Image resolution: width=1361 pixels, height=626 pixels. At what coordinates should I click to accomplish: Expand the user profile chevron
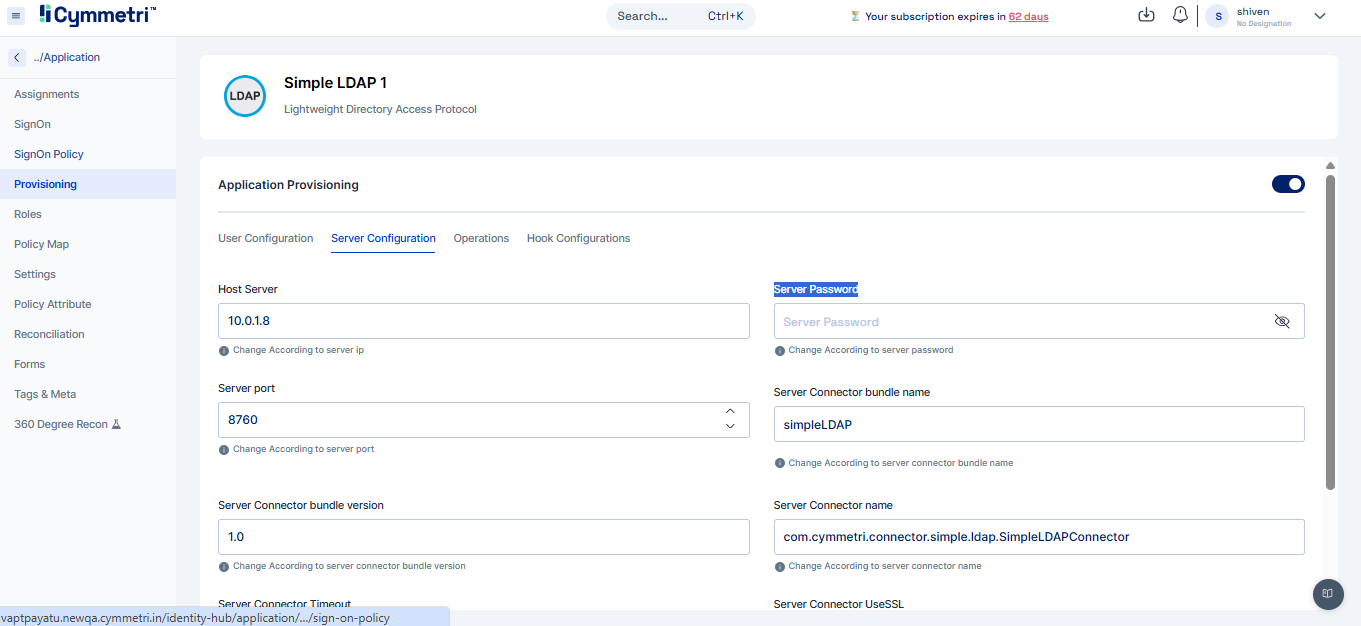[1319, 16]
